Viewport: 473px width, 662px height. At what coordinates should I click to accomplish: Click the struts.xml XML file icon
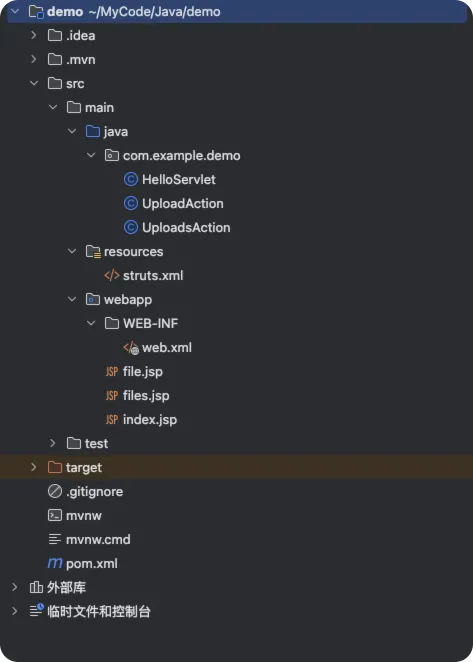coord(111,276)
